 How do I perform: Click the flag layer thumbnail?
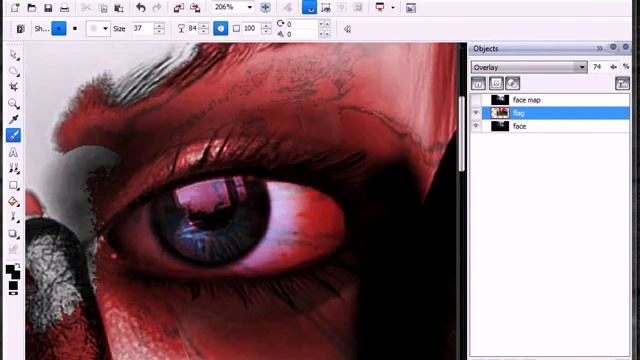click(x=500, y=113)
